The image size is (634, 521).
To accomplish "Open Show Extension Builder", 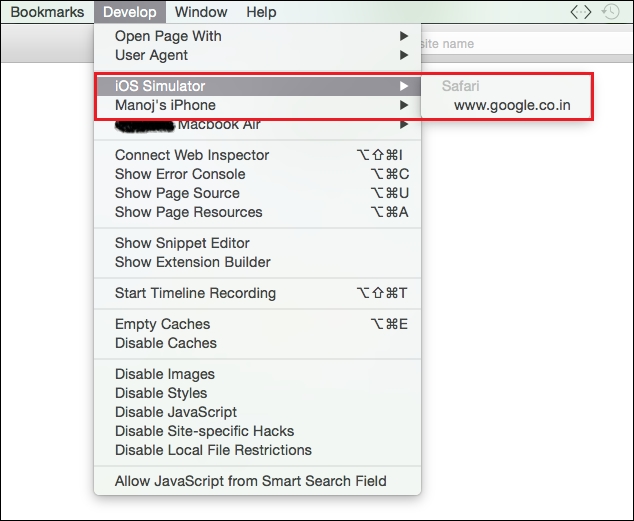I will [257, 262].
